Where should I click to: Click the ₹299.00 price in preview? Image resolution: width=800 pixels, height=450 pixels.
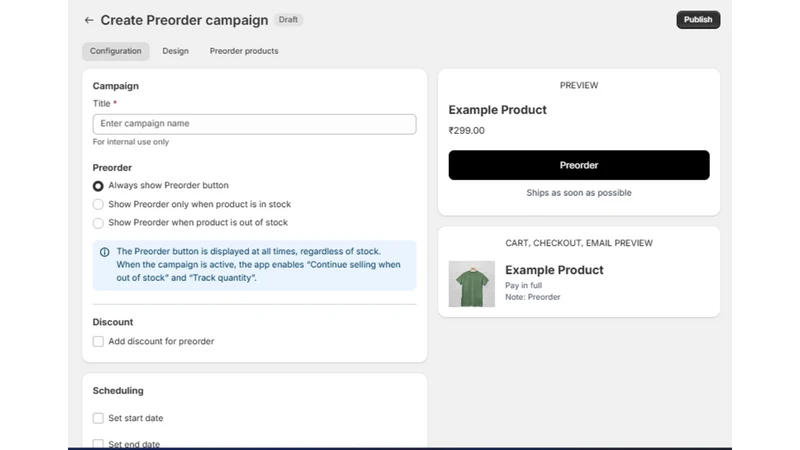tap(466, 131)
